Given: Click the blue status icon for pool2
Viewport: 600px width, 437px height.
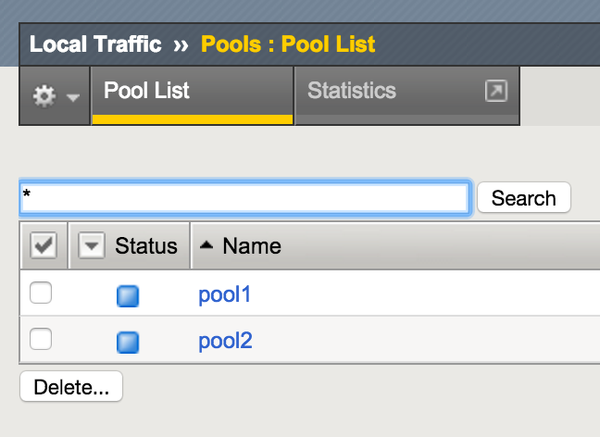Looking at the screenshot, I should click(128, 342).
